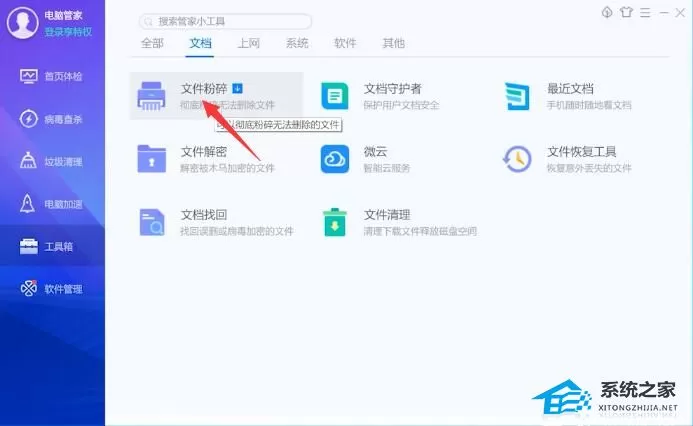Image resolution: width=693 pixels, height=426 pixels.
Task: Click the 病毒查杀 lightning icon
Action: point(29,119)
